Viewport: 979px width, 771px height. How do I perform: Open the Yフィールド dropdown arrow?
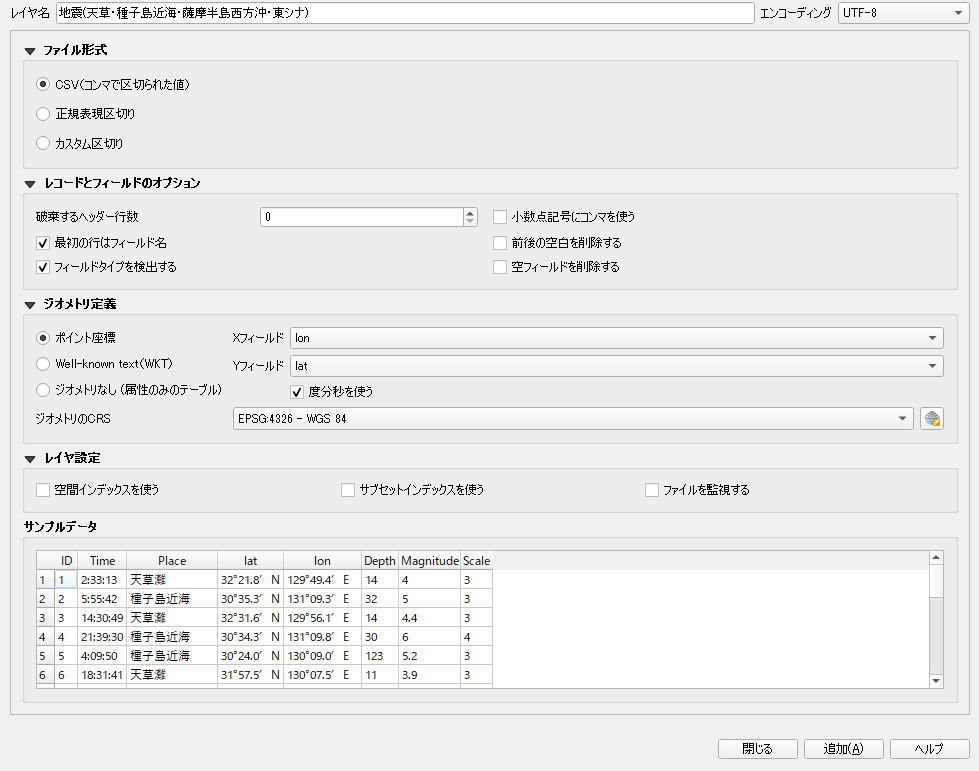tap(931, 366)
